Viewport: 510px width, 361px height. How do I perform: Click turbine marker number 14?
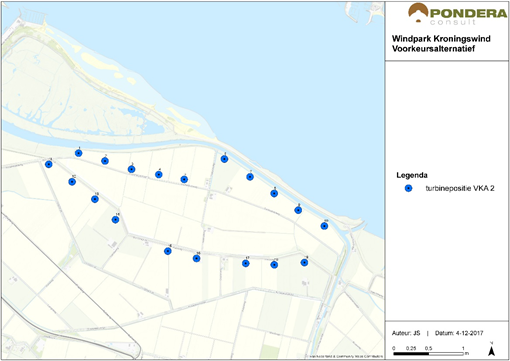click(115, 220)
